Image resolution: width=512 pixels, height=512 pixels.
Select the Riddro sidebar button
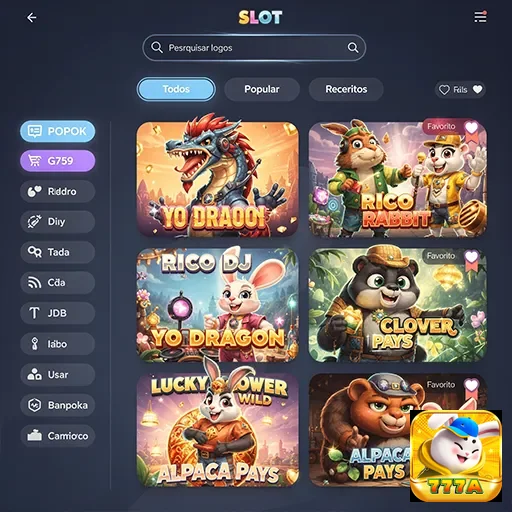point(58,191)
